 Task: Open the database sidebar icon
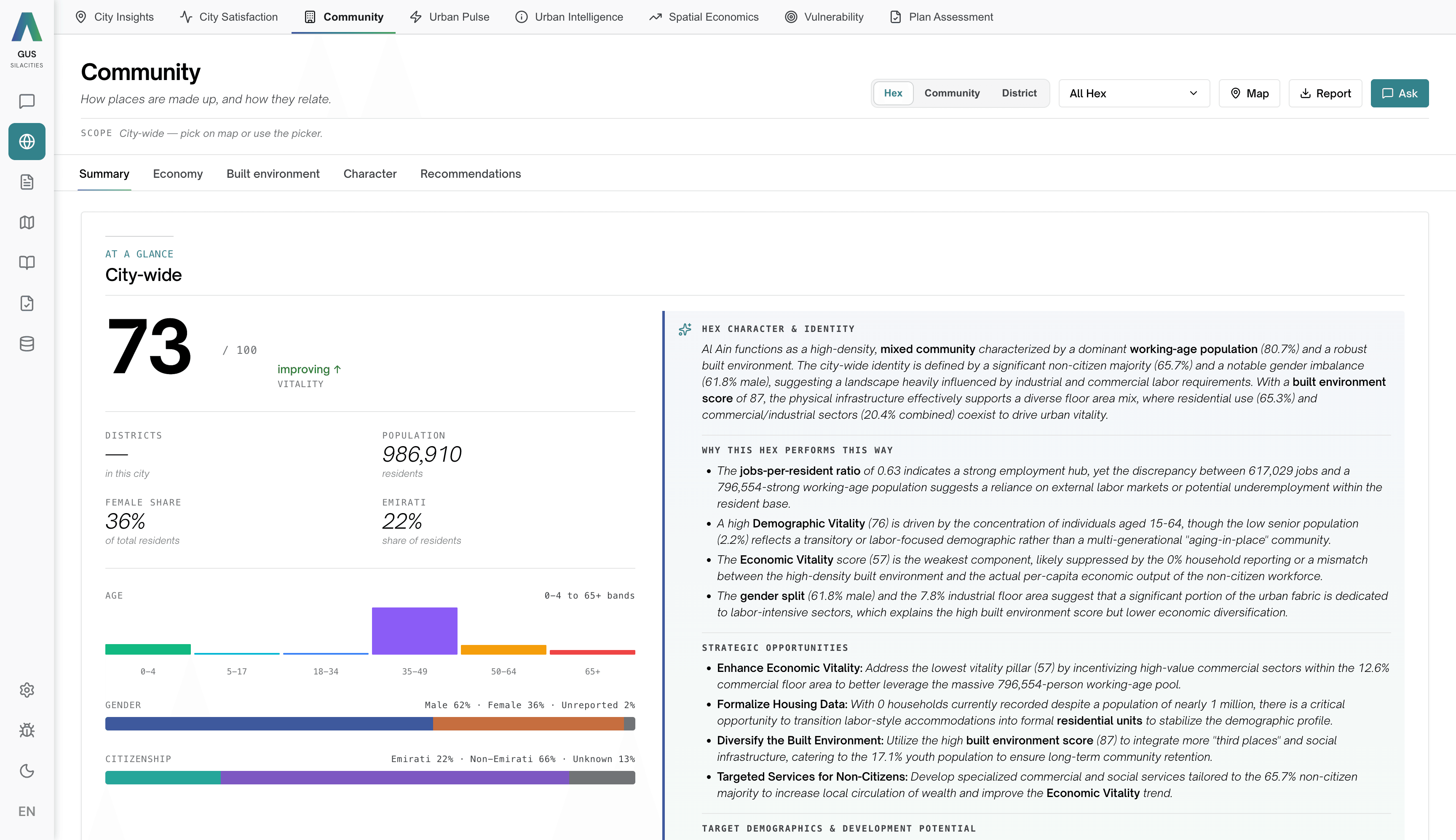(27, 344)
